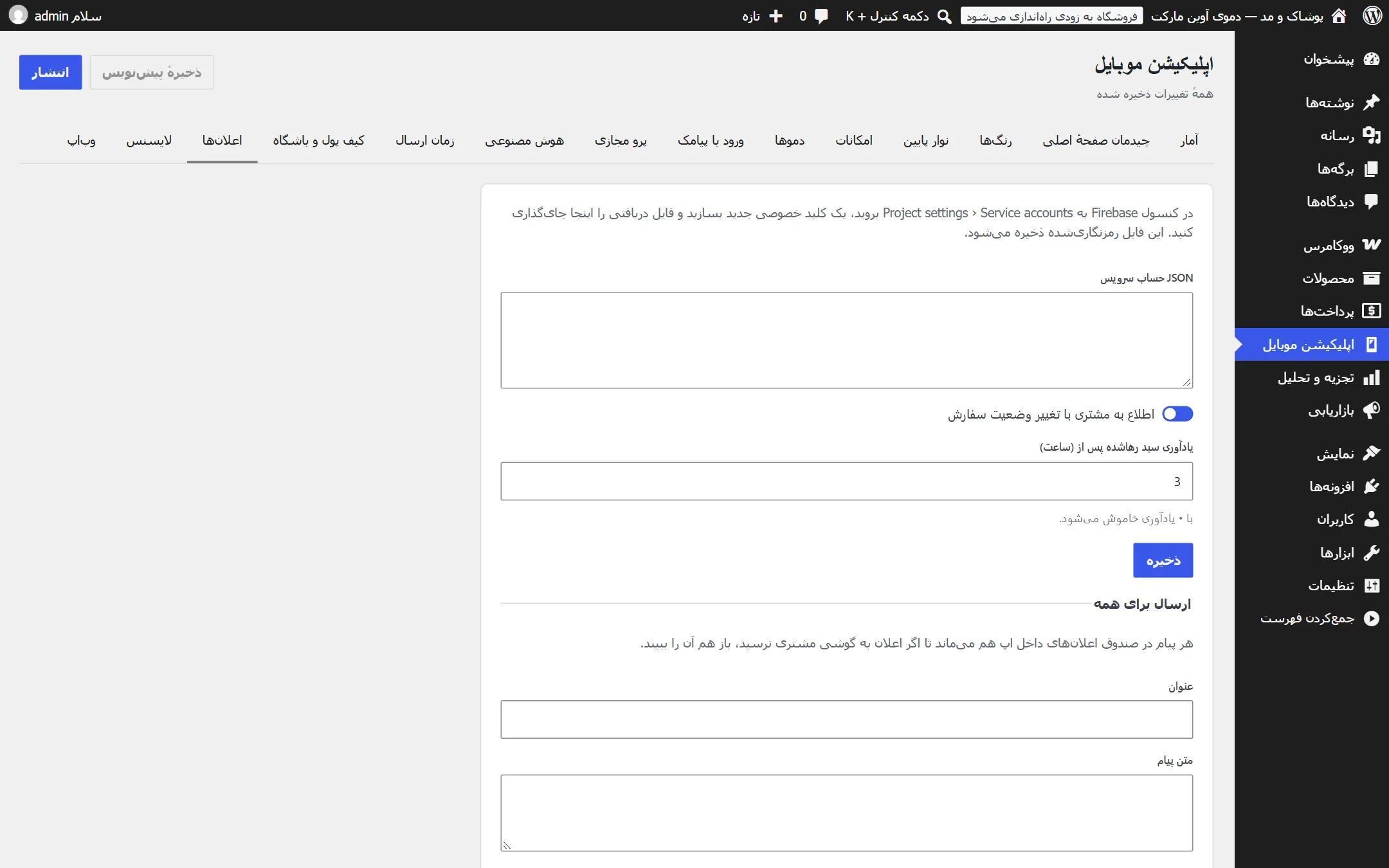This screenshot has width=1389, height=868.
Task: Click the plug icon for افزونه‌ها
Action: coord(1372,486)
